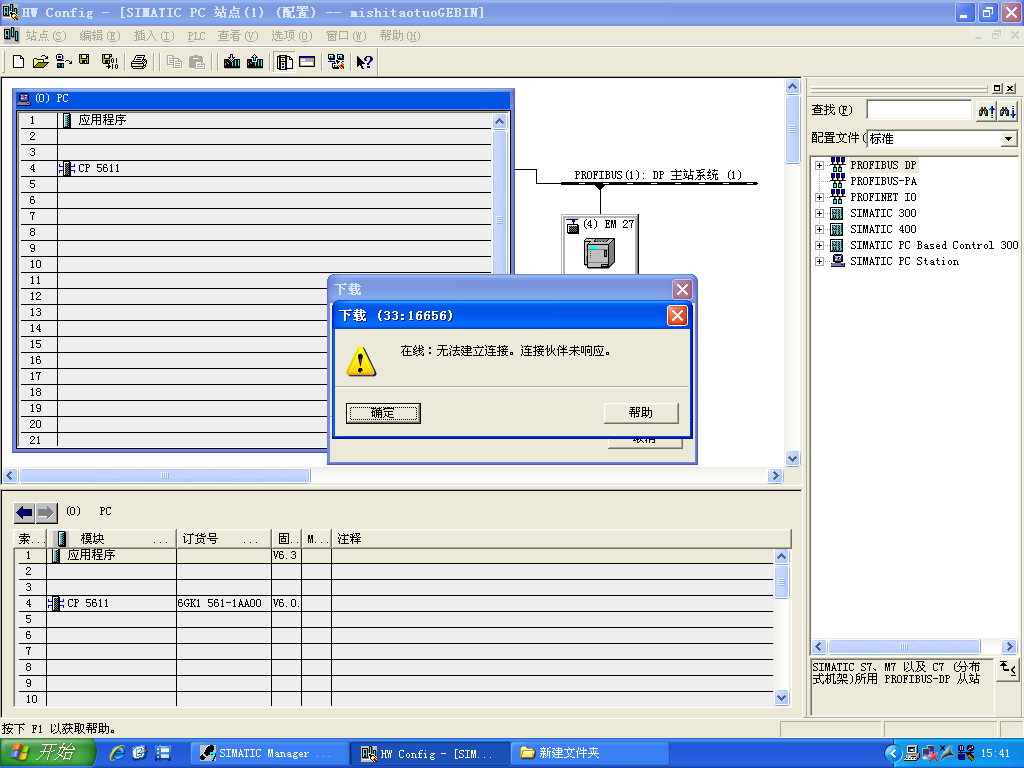Click HW Config document icon in menu bar

coord(11,35)
